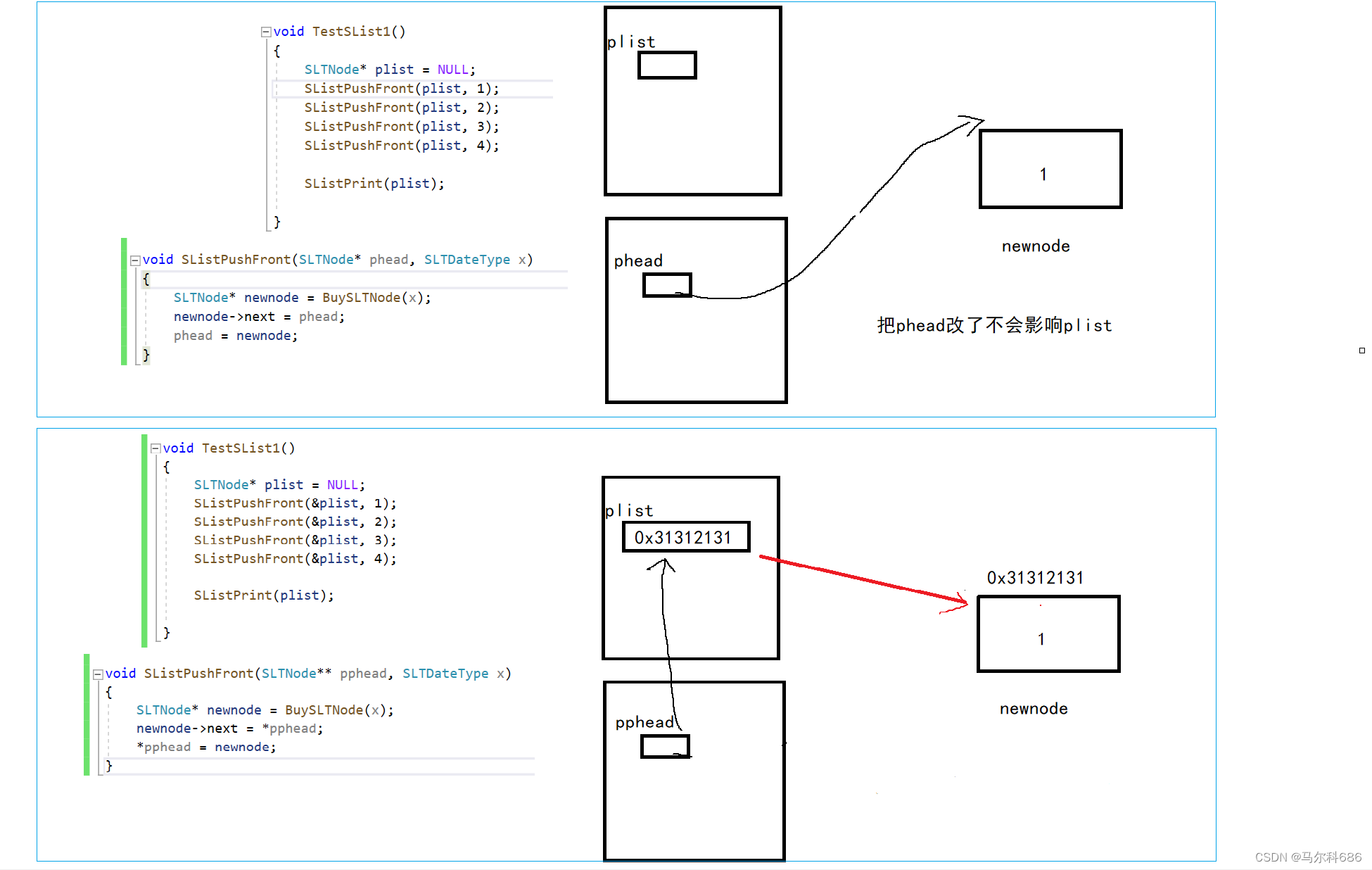Click the 0x31312131 value inside the plist box
The height and width of the screenshot is (870, 1372).
point(683,538)
